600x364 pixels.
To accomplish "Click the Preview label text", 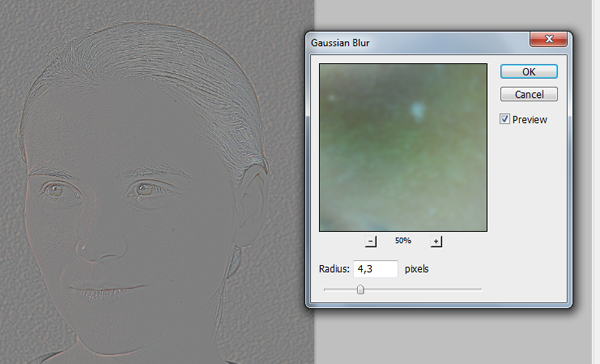I will coord(530,119).
